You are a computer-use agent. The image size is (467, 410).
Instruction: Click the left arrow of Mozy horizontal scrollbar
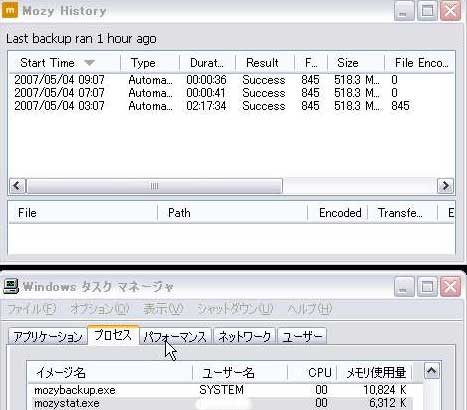(x=17, y=186)
